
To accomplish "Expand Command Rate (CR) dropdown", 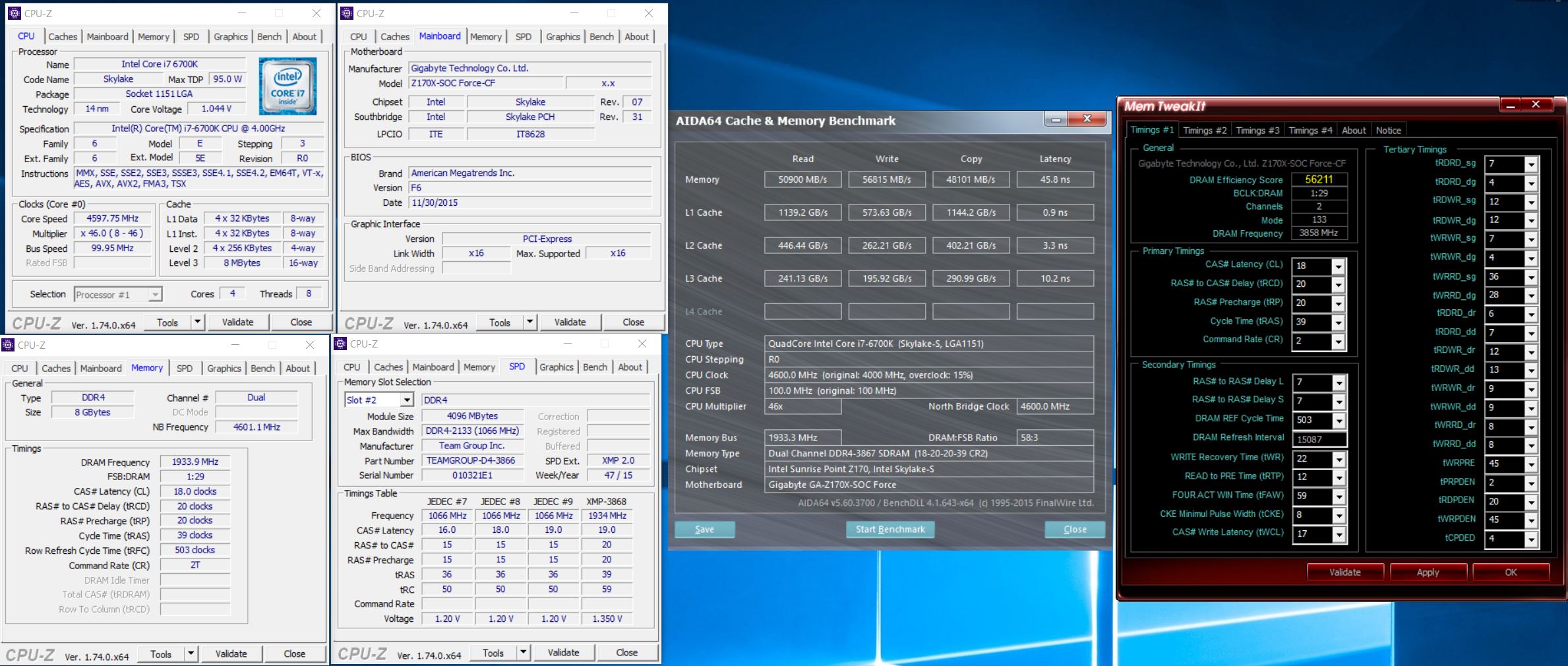I will click(x=1338, y=342).
